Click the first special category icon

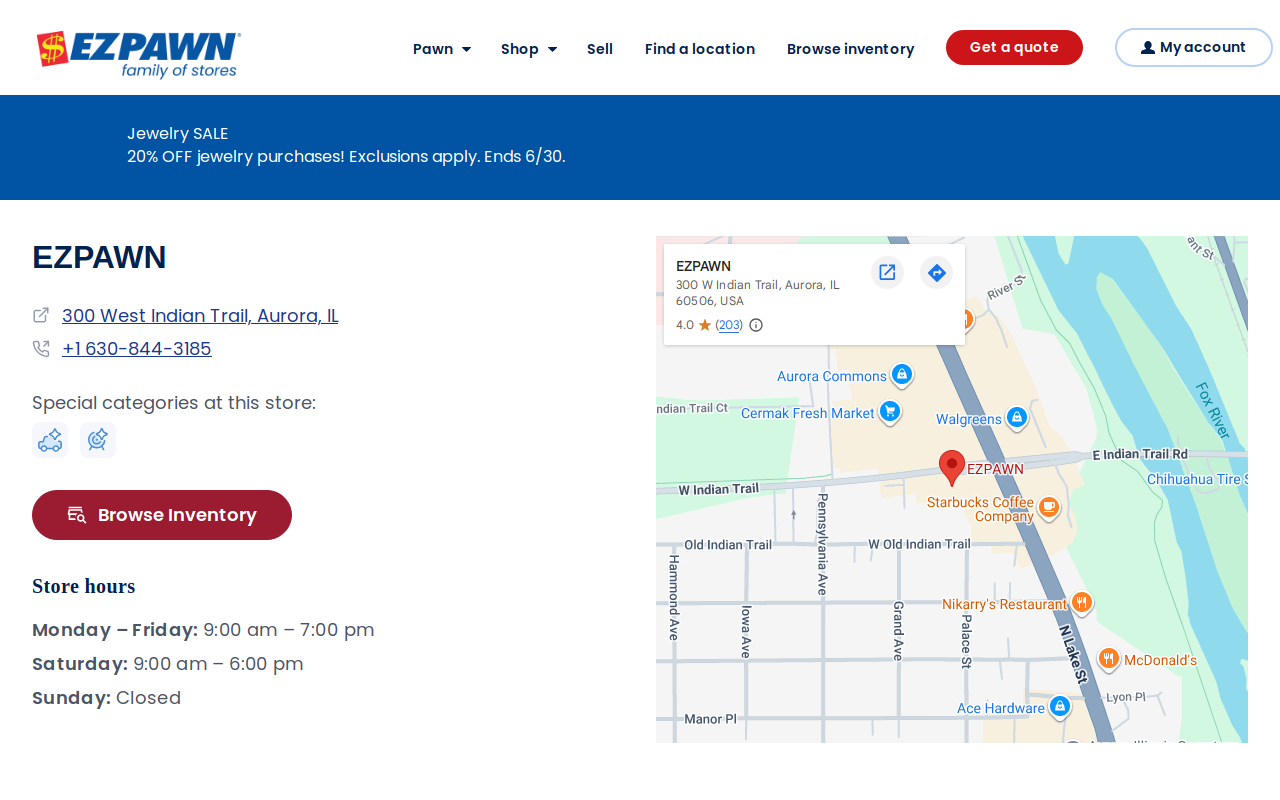pos(50,440)
